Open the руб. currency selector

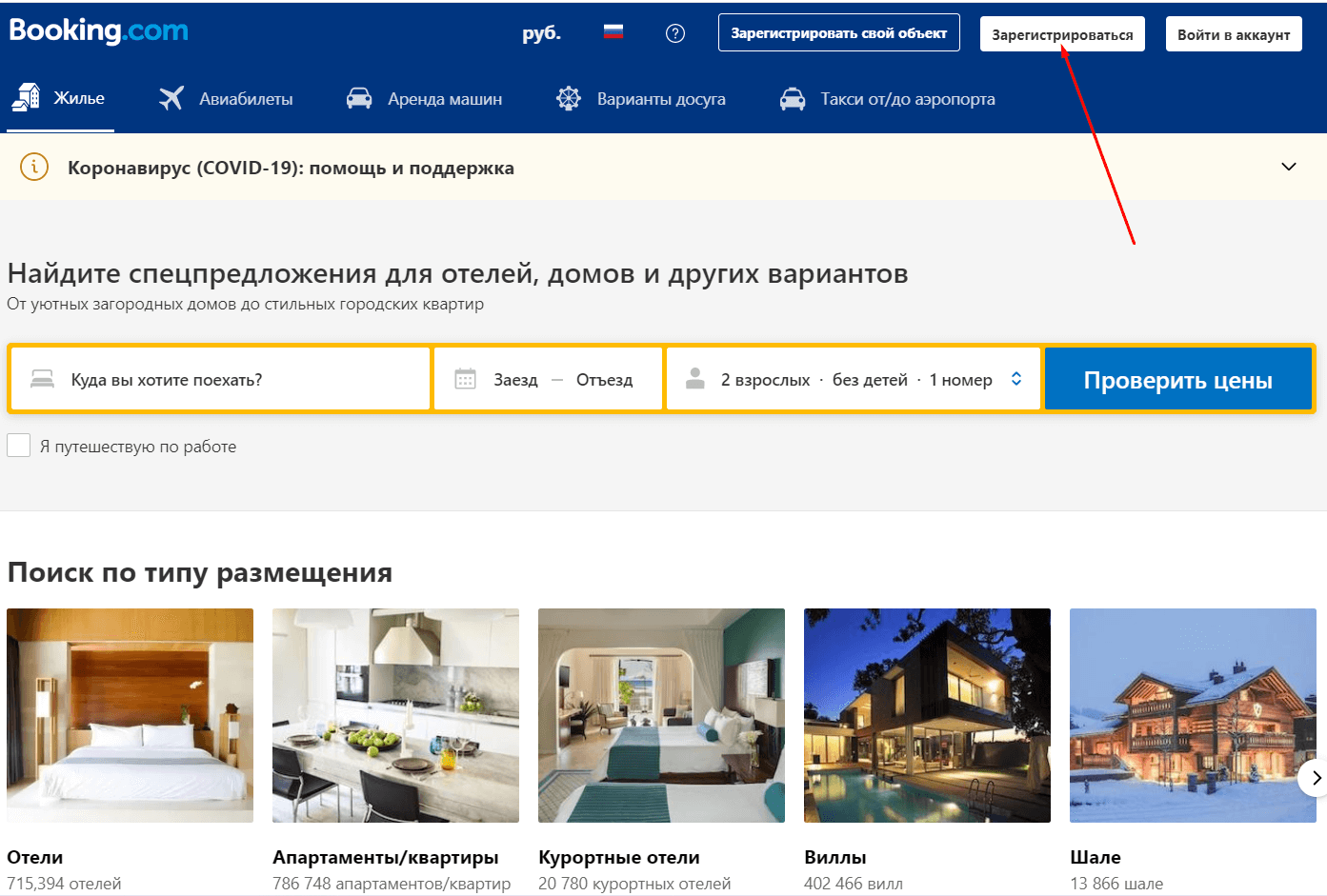(x=541, y=33)
